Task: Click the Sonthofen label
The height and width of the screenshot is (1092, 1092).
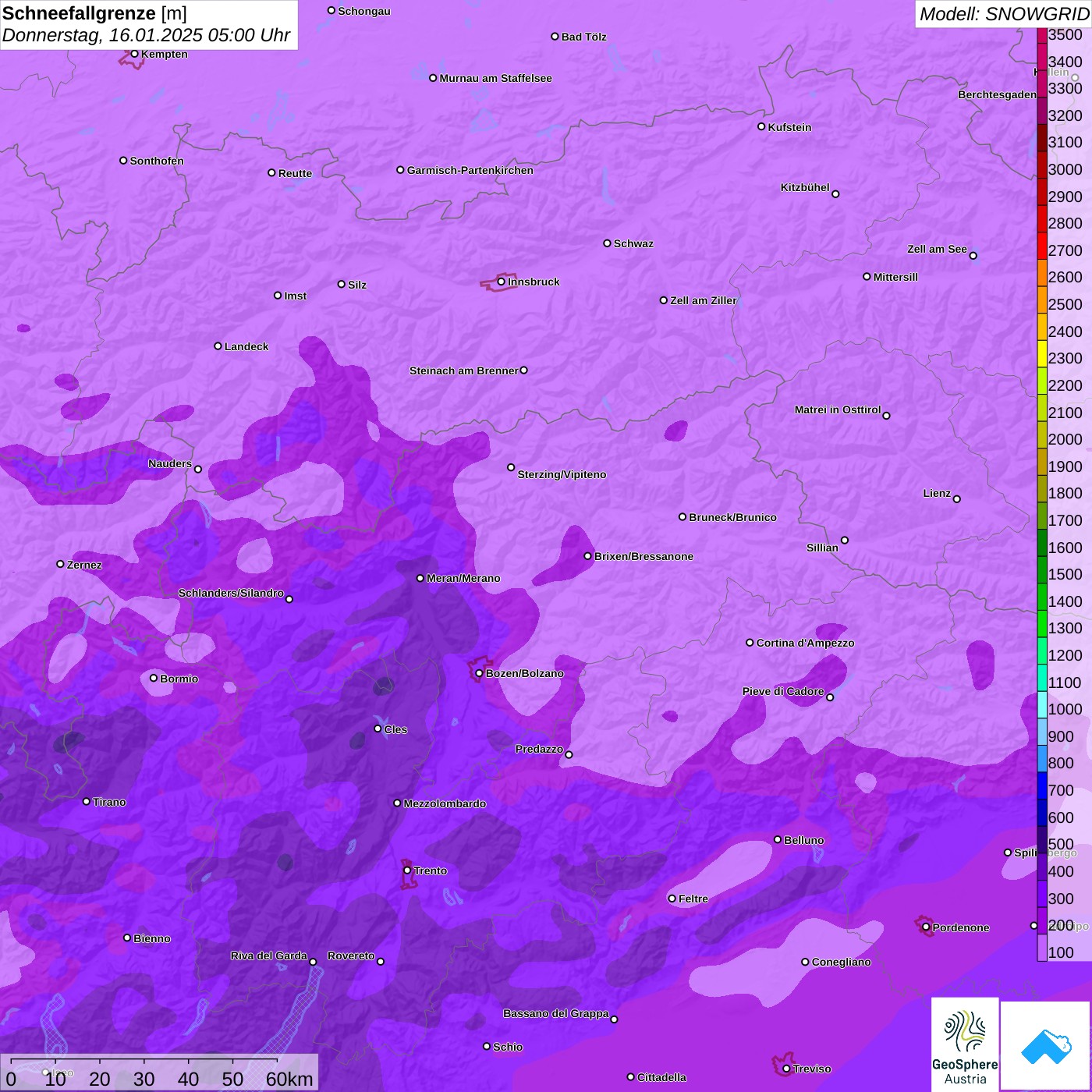Action: pos(157,161)
